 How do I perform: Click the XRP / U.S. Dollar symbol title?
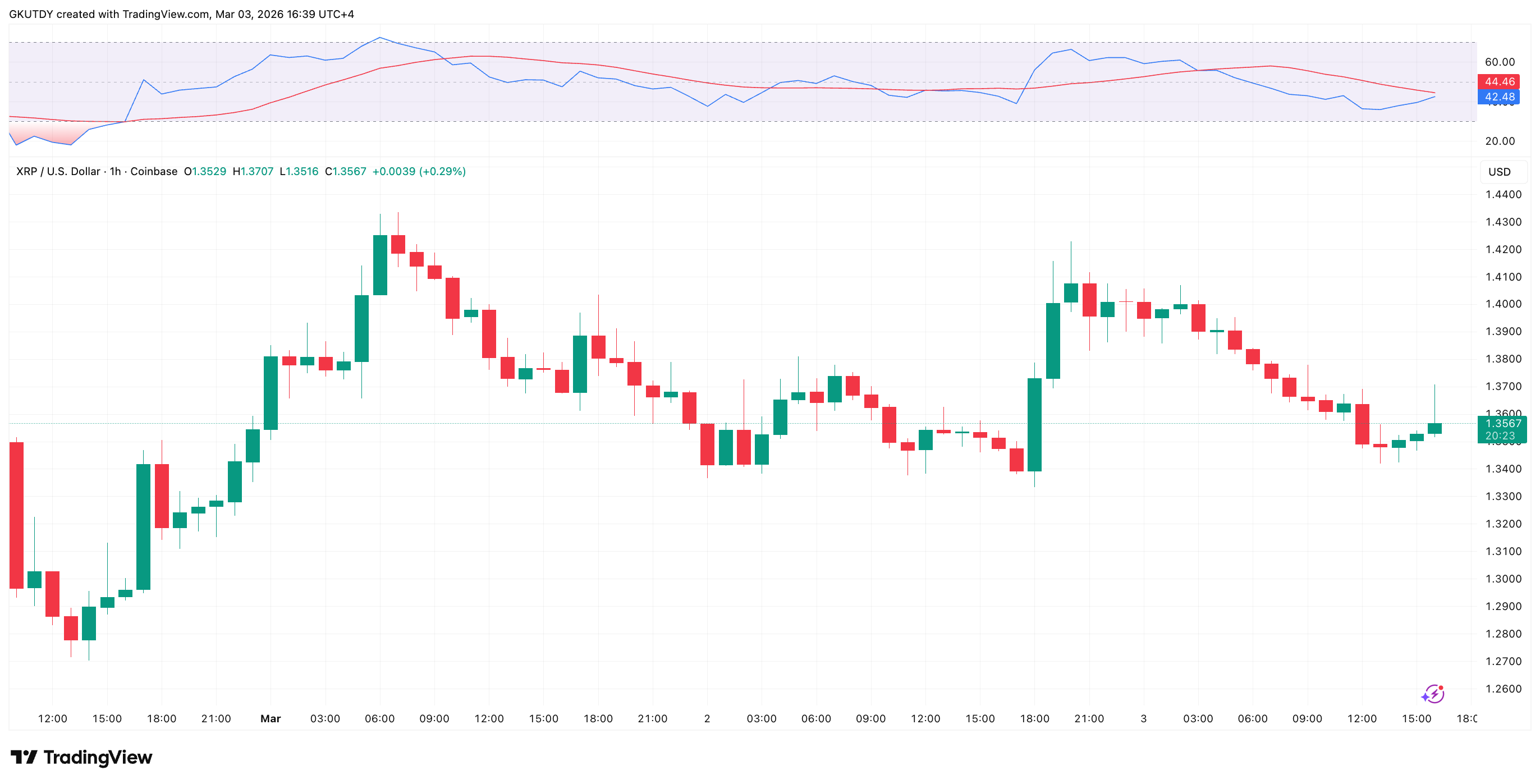pos(58,172)
